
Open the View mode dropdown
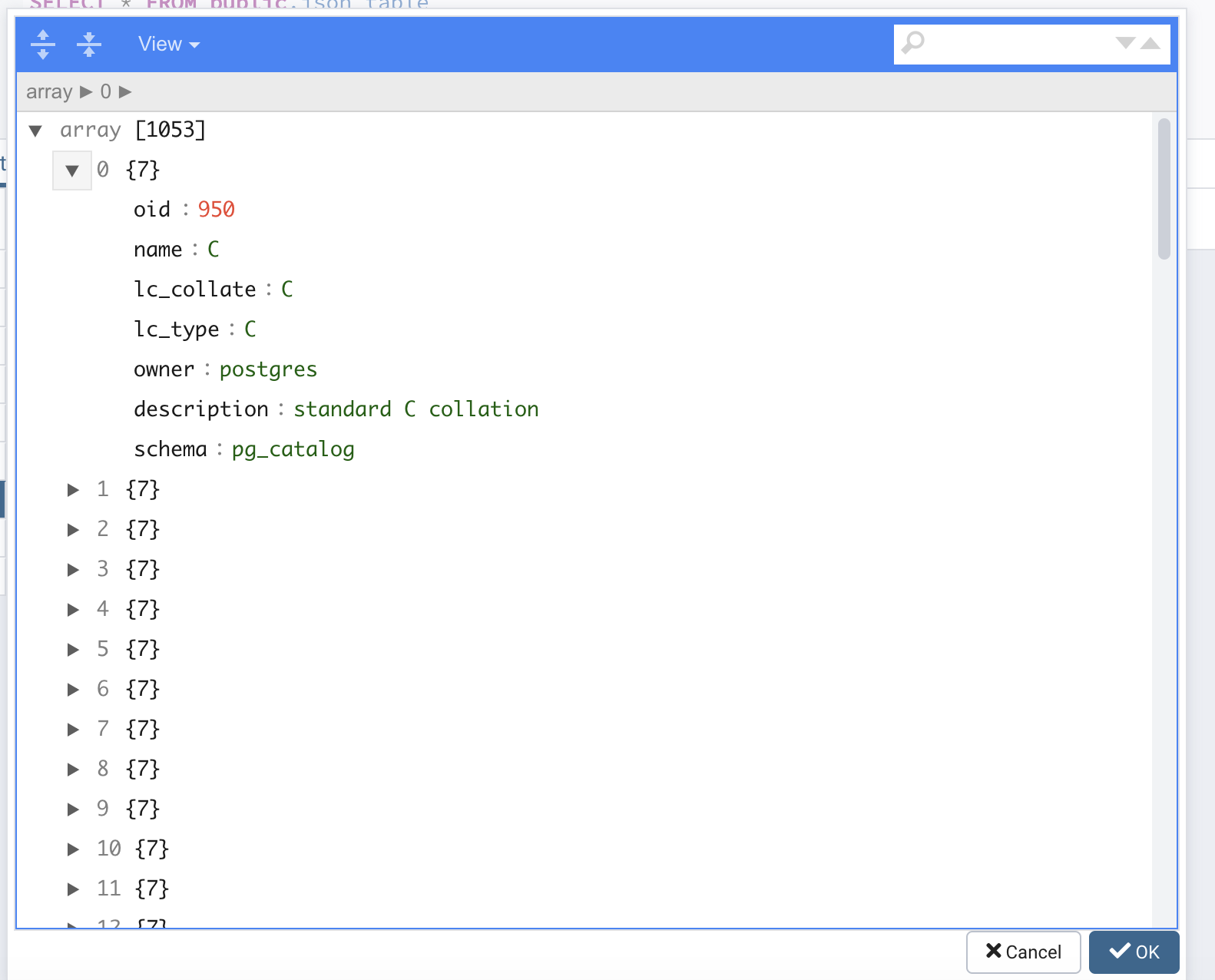pyautogui.click(x=168, y=45)
